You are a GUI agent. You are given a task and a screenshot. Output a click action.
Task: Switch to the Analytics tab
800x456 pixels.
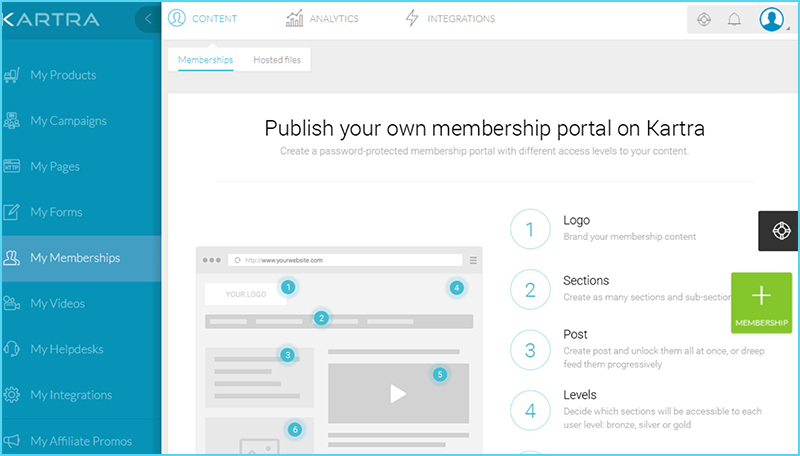click(x=322, y=19)
